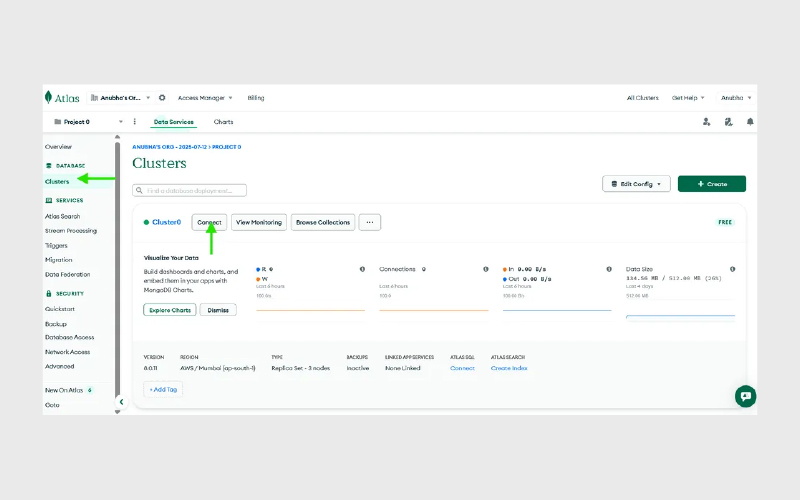800x500 pixels.
Task: Open organization settings gear icon
Action: coord(162,97)
